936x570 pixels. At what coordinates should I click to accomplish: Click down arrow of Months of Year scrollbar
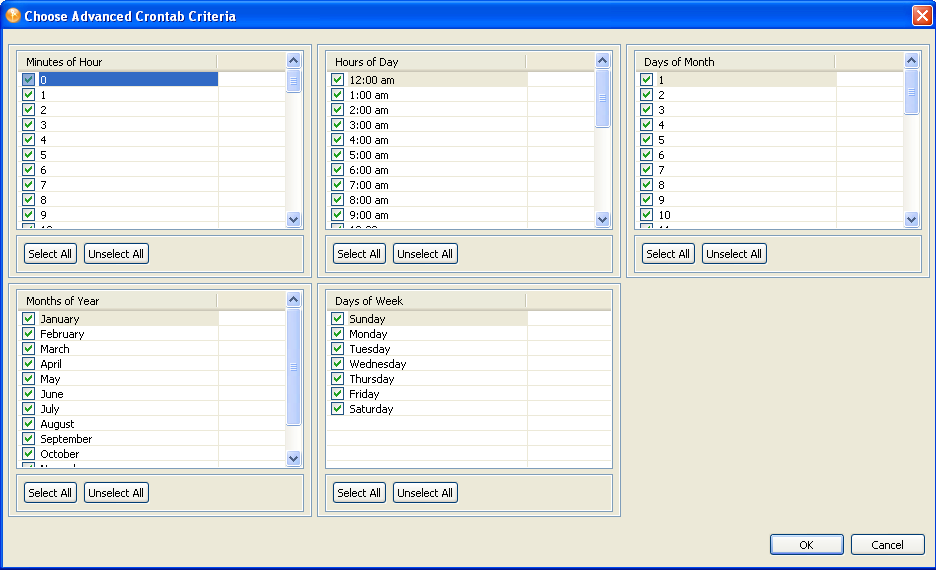(x=293, y=458)
